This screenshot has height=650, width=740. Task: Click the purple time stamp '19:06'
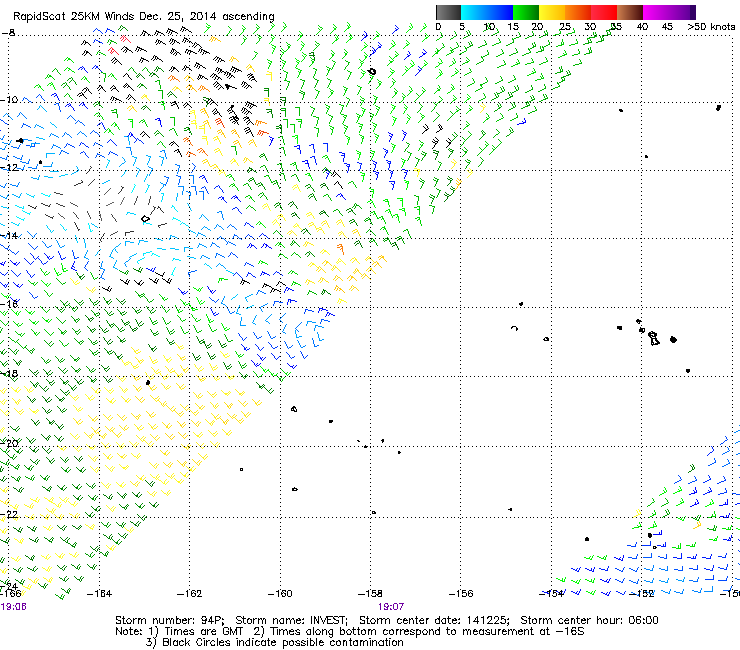pyautogui.click(x=13, y=607)
